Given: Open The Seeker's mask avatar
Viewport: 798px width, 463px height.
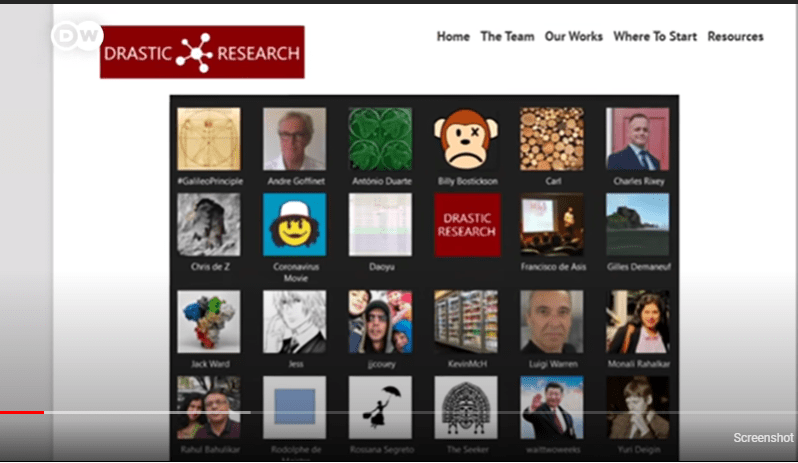Looking at the screenshot, I should point(466,408).
